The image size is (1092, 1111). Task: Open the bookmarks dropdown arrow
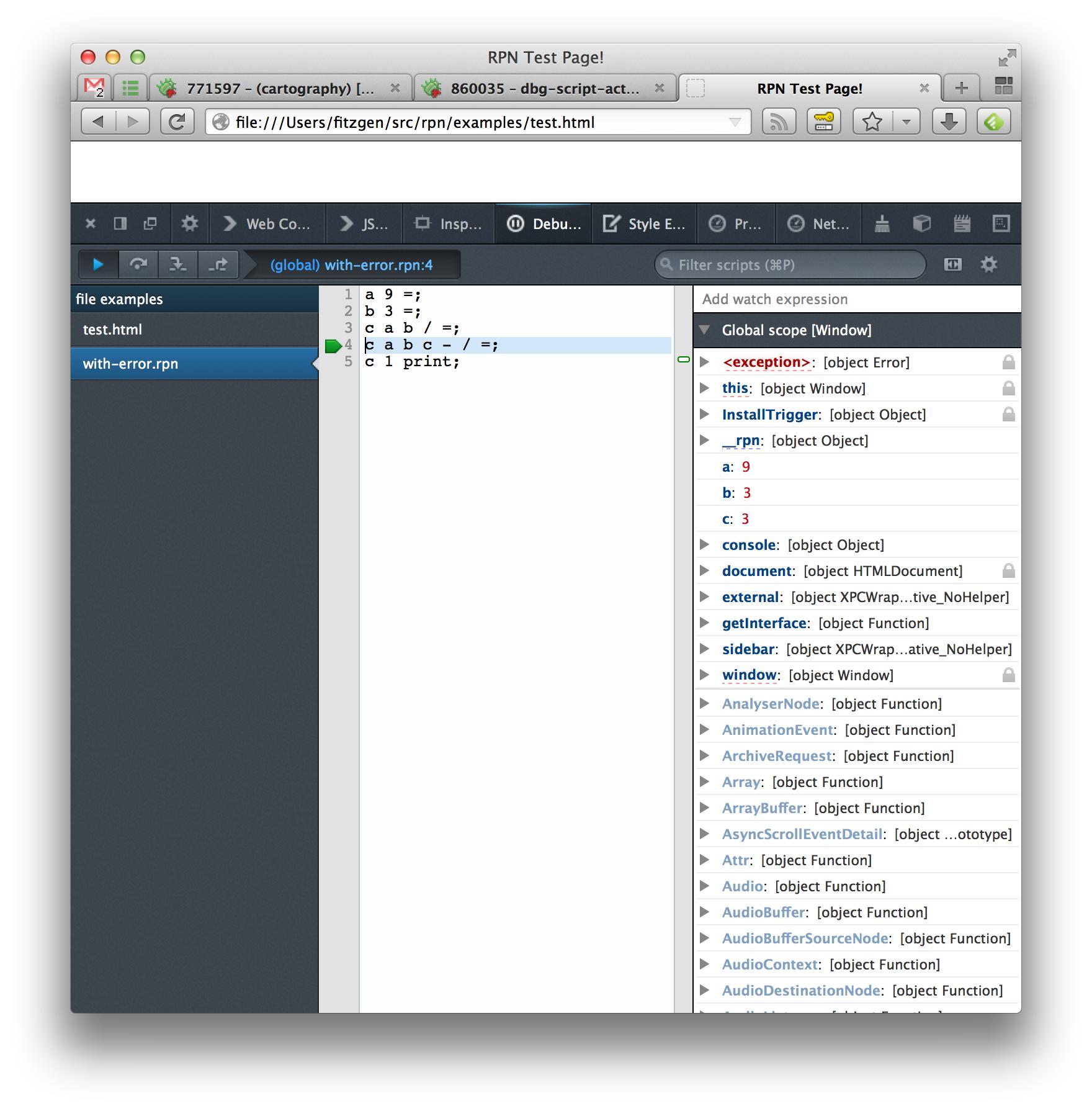906,122
